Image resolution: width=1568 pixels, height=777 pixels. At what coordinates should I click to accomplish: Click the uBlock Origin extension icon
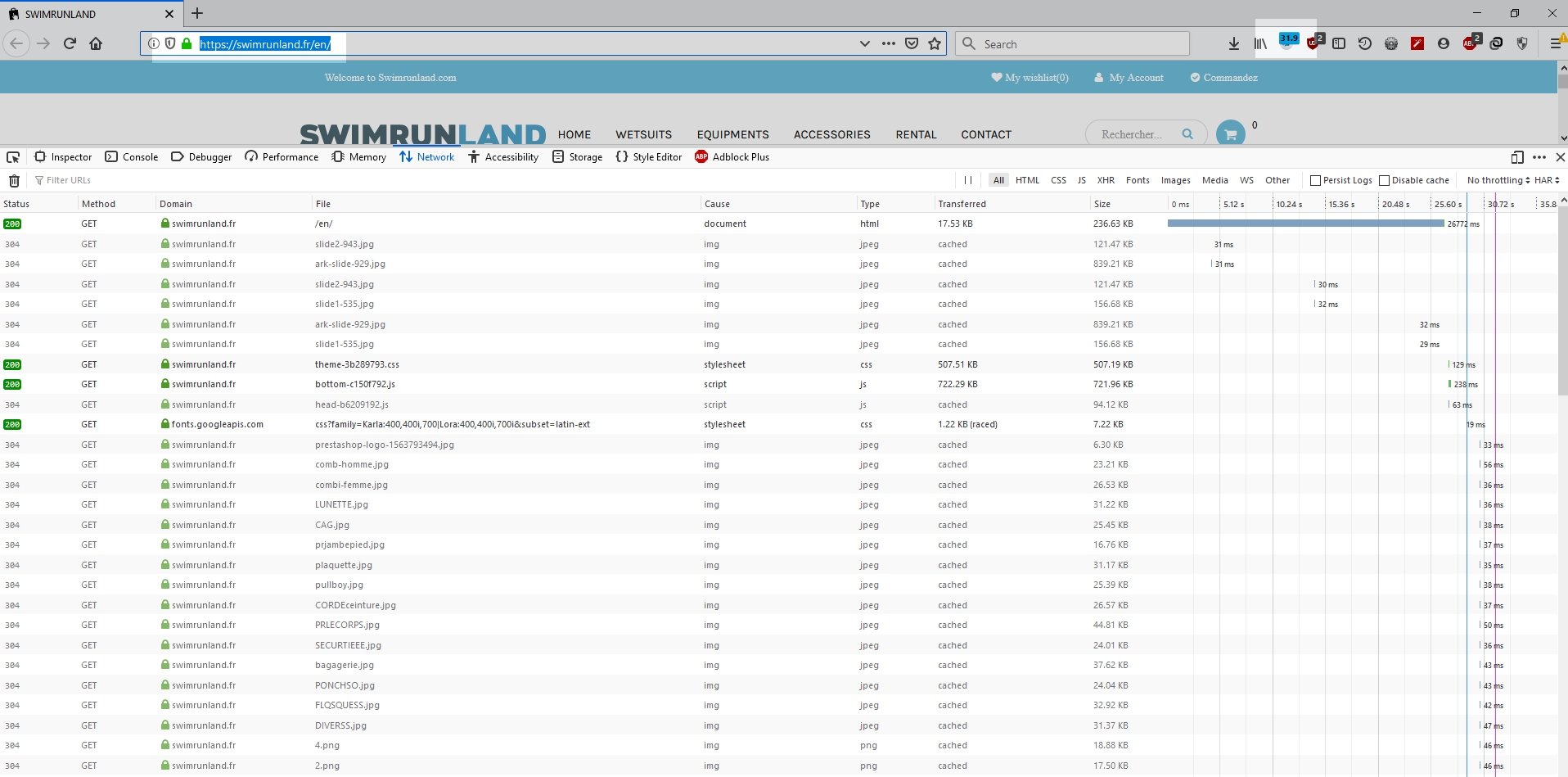point(1314,42)
